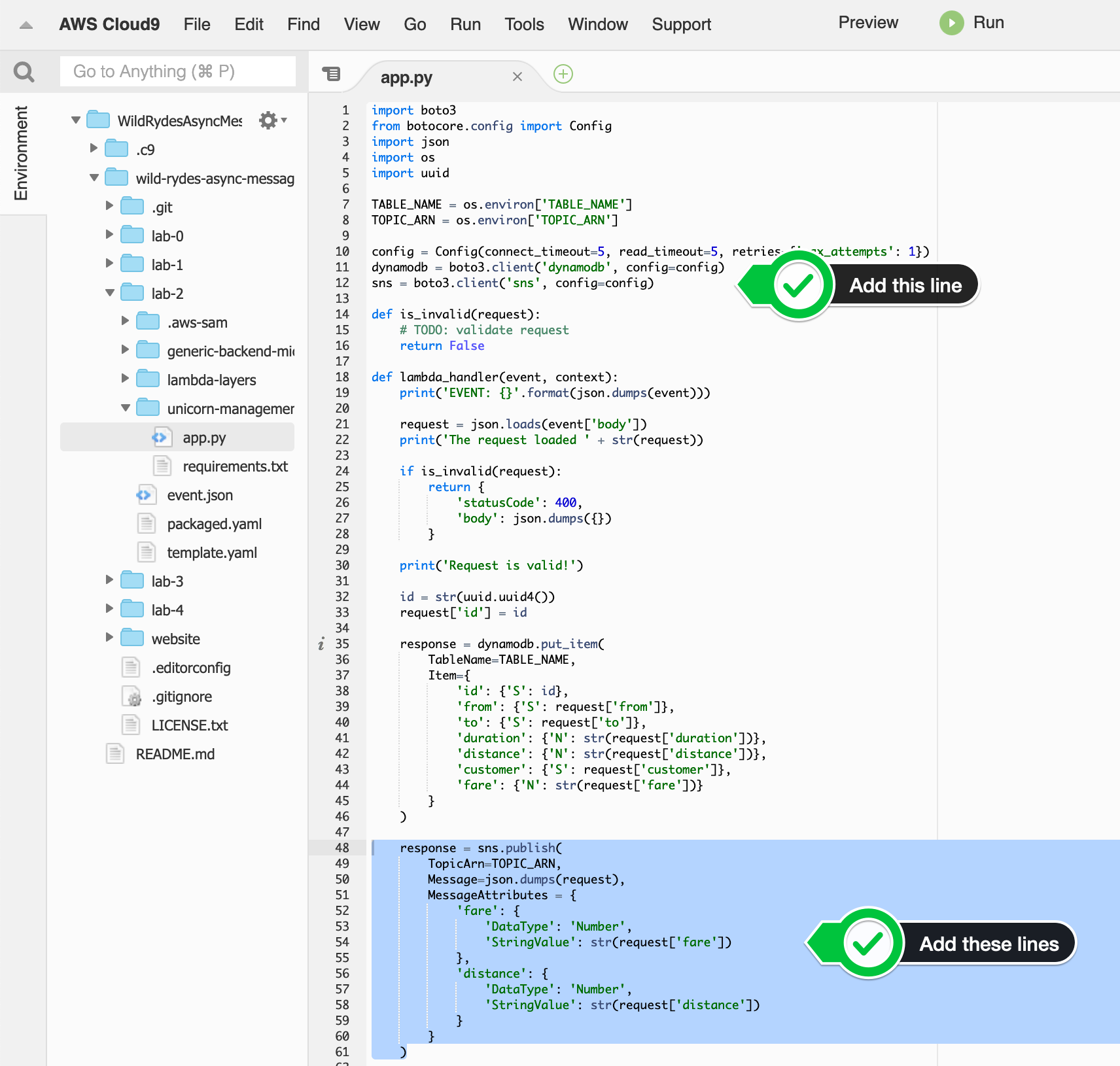
Task: Click the .editorconfig file icon
Action: pyautogui.click(x=131, y=668)
